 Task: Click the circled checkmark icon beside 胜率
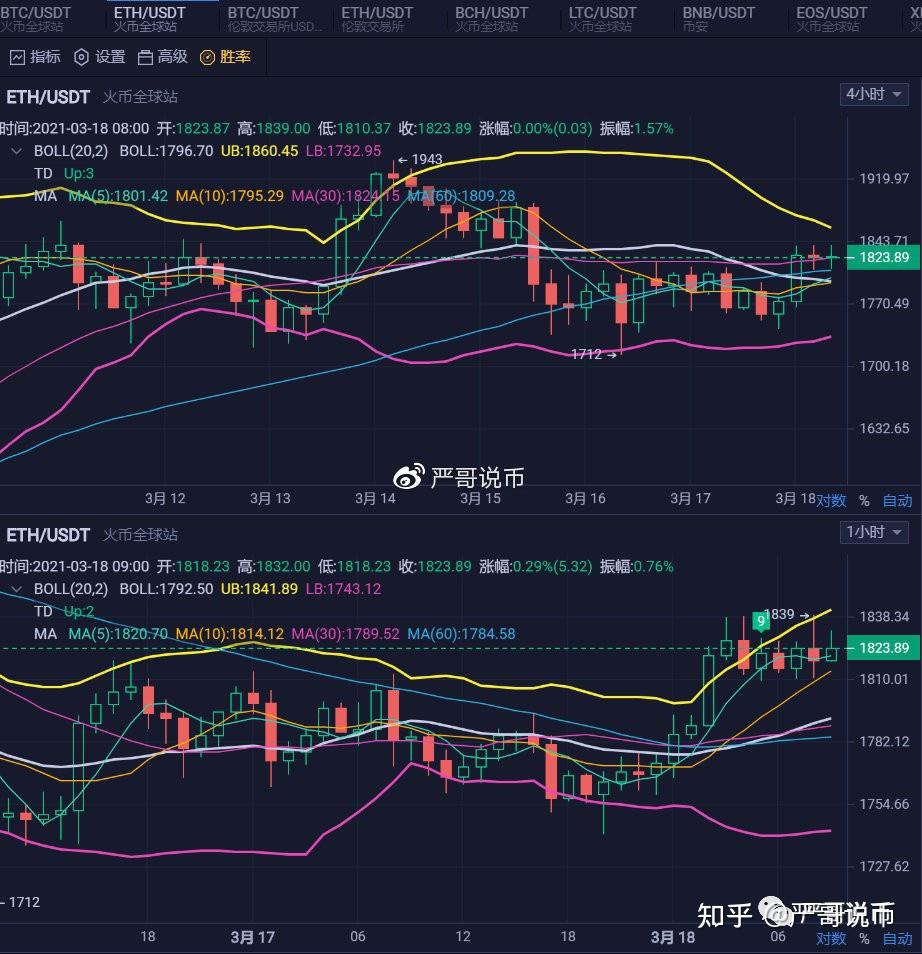coord(210,57)
